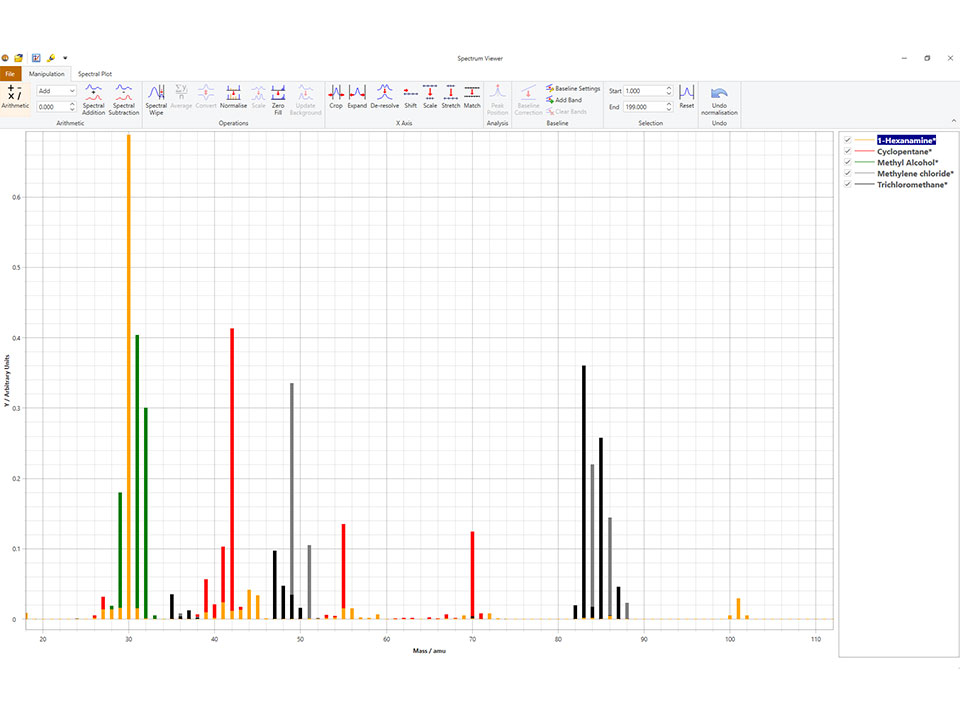Viewport: 960px width, 720px height.
Task: Collapse the ribbon with the chevron
Action: tap(953, 121)
